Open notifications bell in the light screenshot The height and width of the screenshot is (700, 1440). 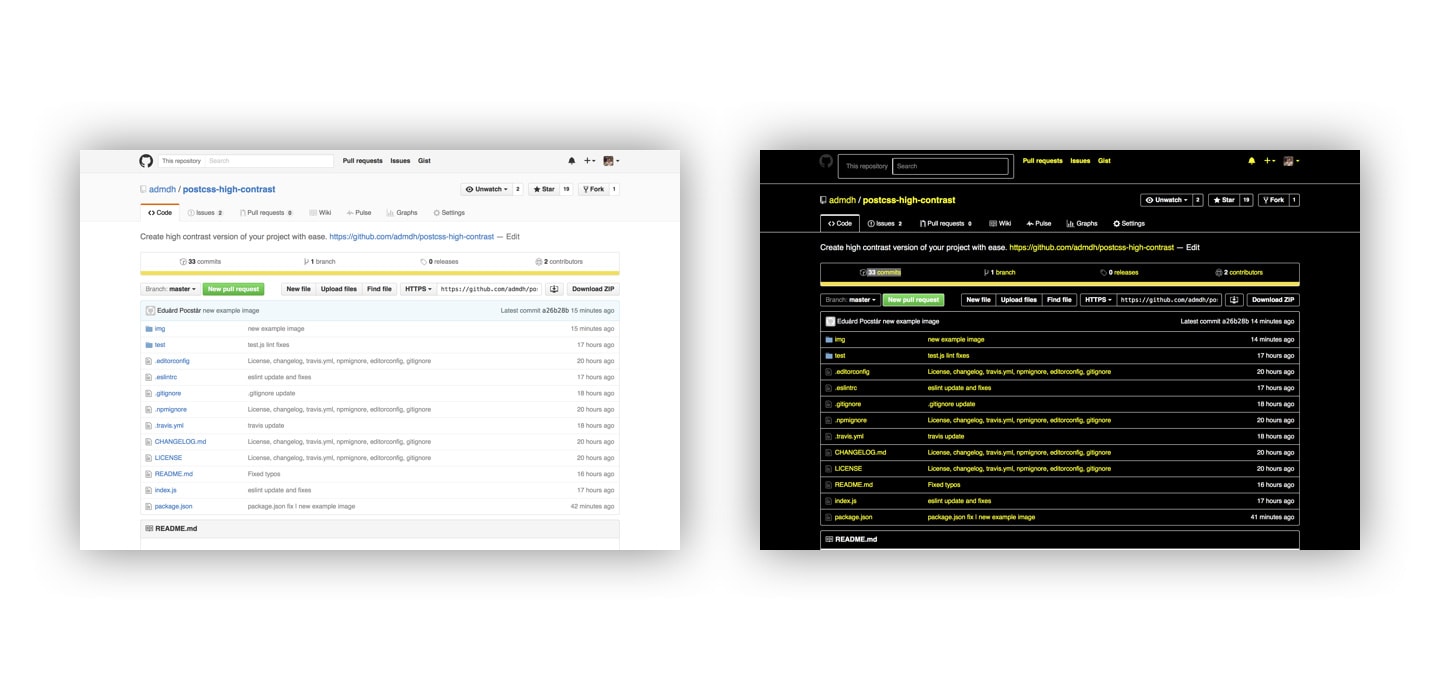572,161
